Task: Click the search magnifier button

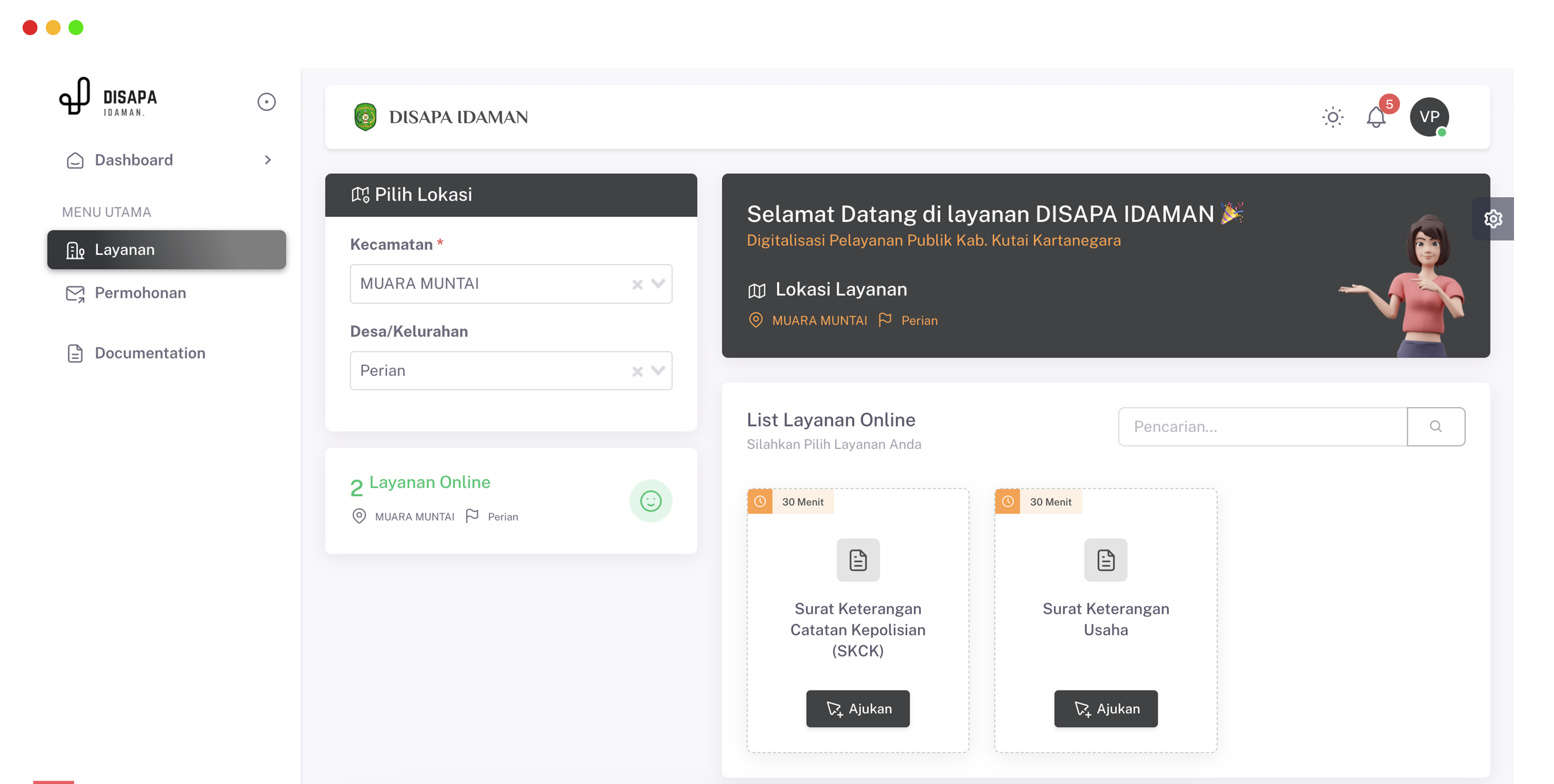Action: pyautogui.click(x=1435, y=427)
